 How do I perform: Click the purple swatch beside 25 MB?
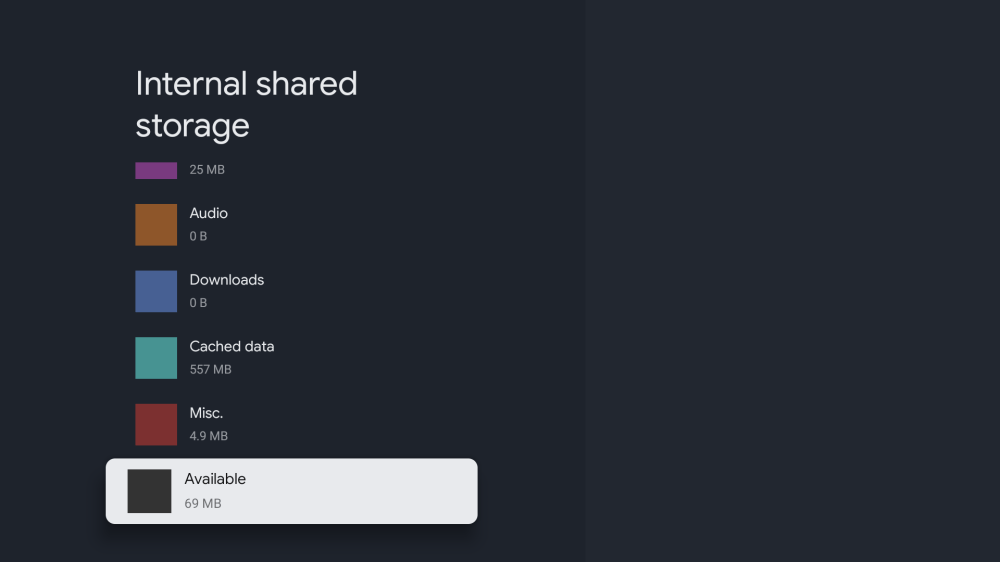pos(156,171)
